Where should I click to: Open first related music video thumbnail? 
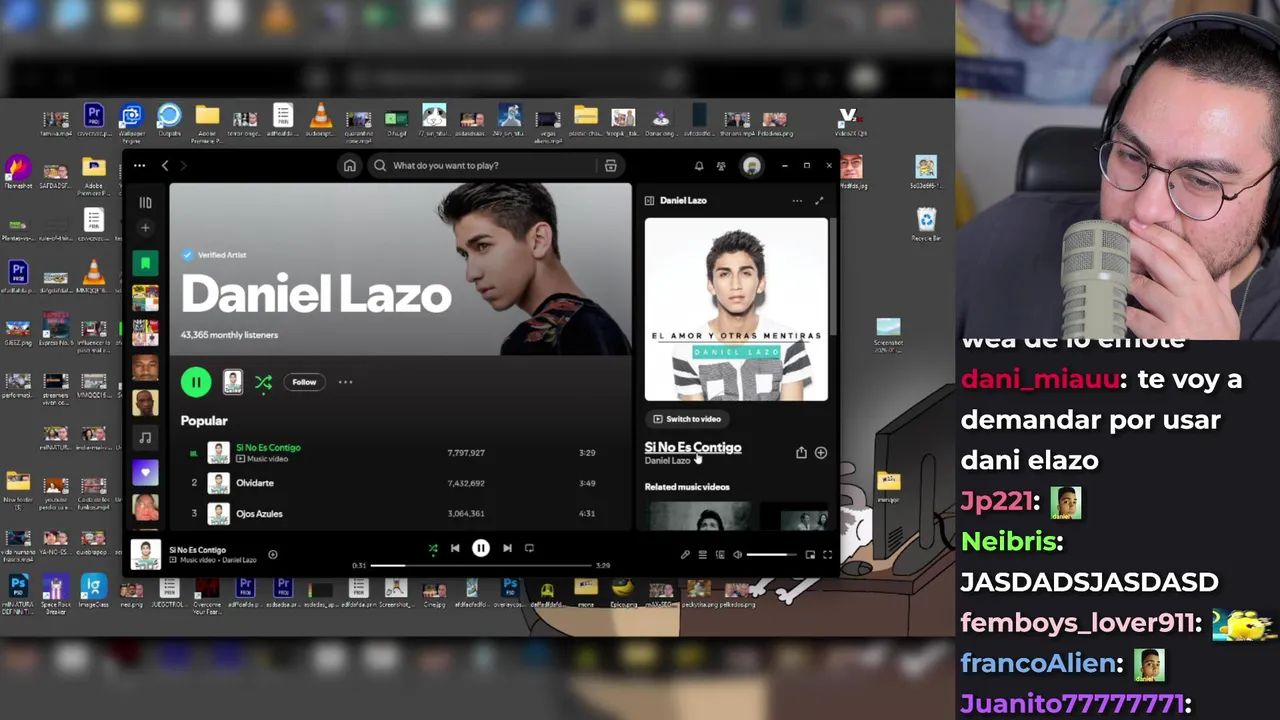tap(698, 517)
